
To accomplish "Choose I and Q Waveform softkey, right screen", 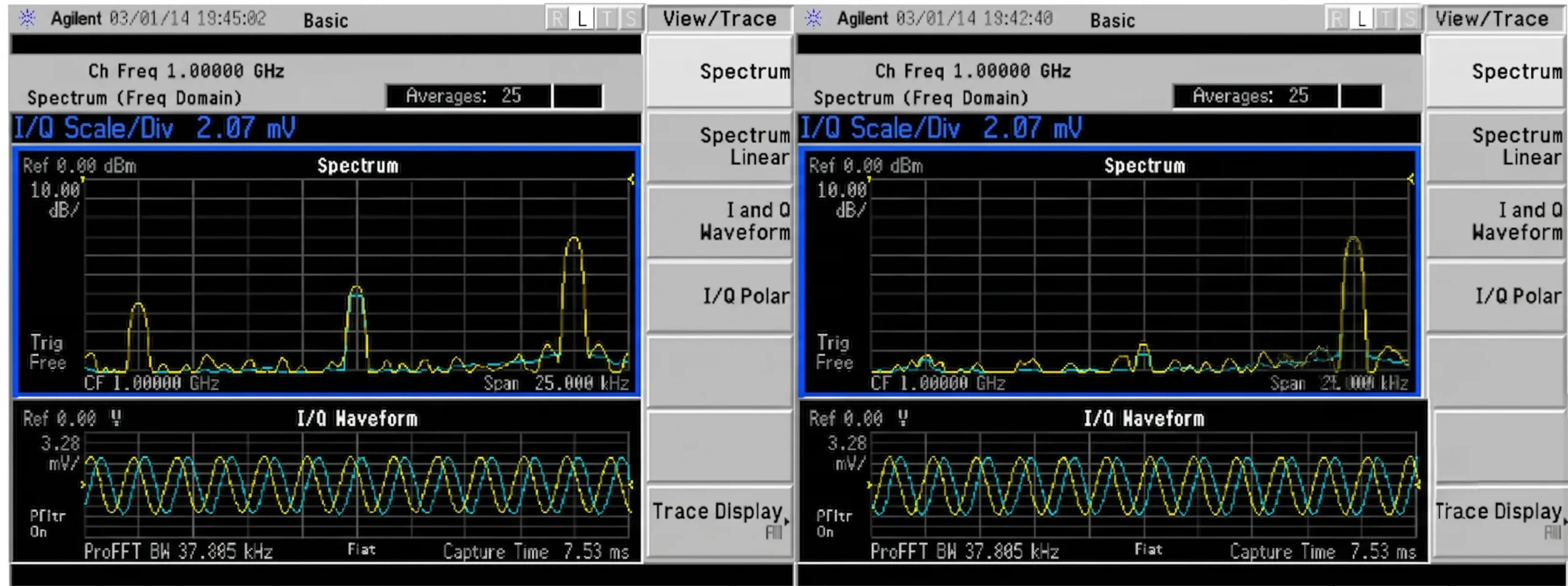I will point(1497,221).
